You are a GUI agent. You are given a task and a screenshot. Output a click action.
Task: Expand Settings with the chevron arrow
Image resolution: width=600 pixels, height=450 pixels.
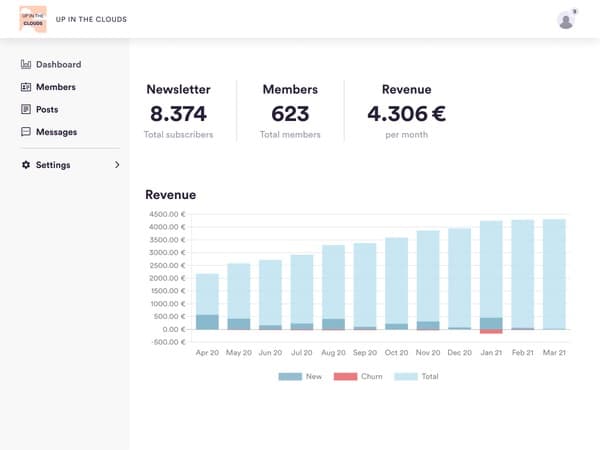coord(116,165)
